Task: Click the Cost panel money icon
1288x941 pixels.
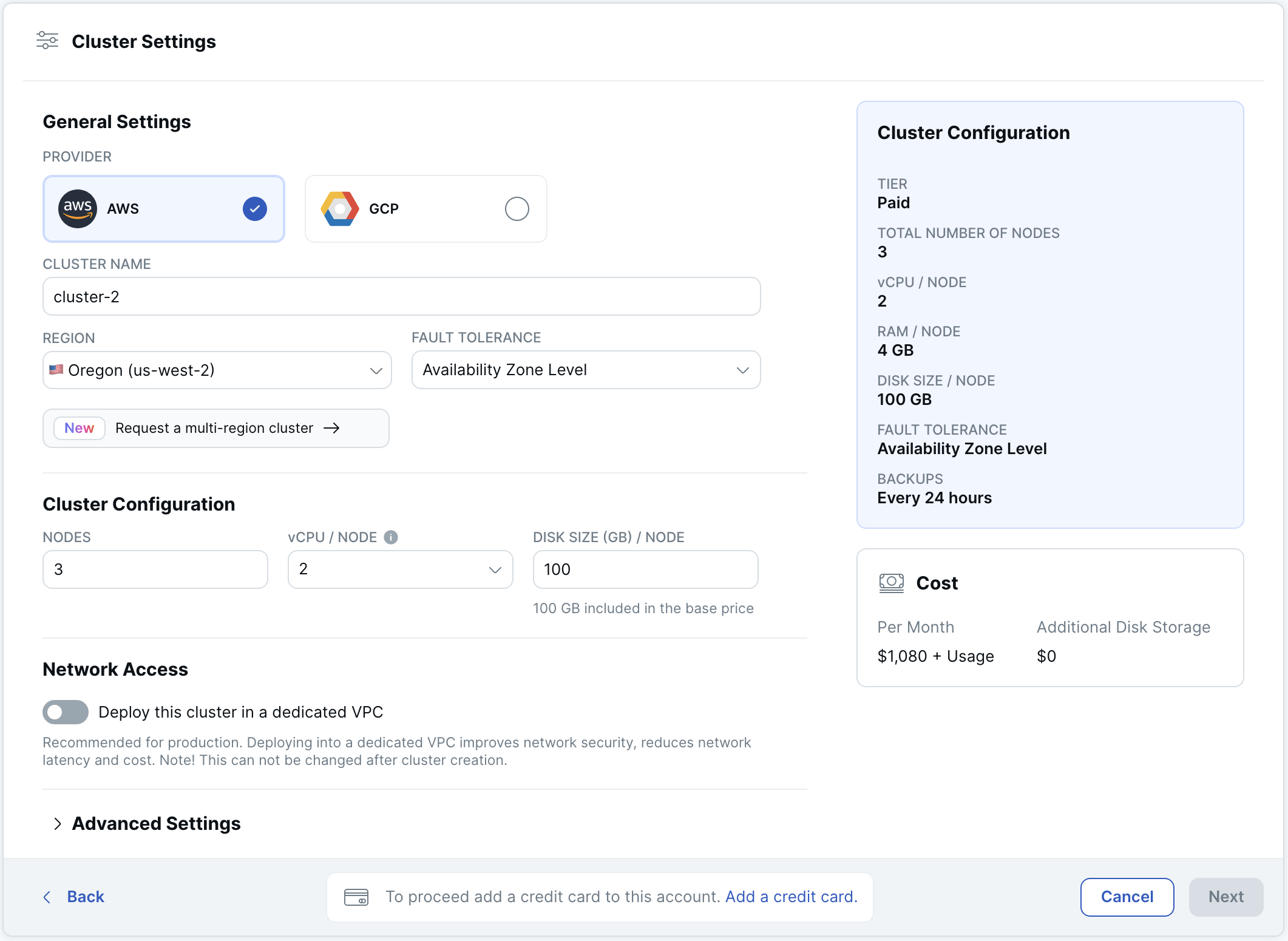Action: tap(891, 583)
